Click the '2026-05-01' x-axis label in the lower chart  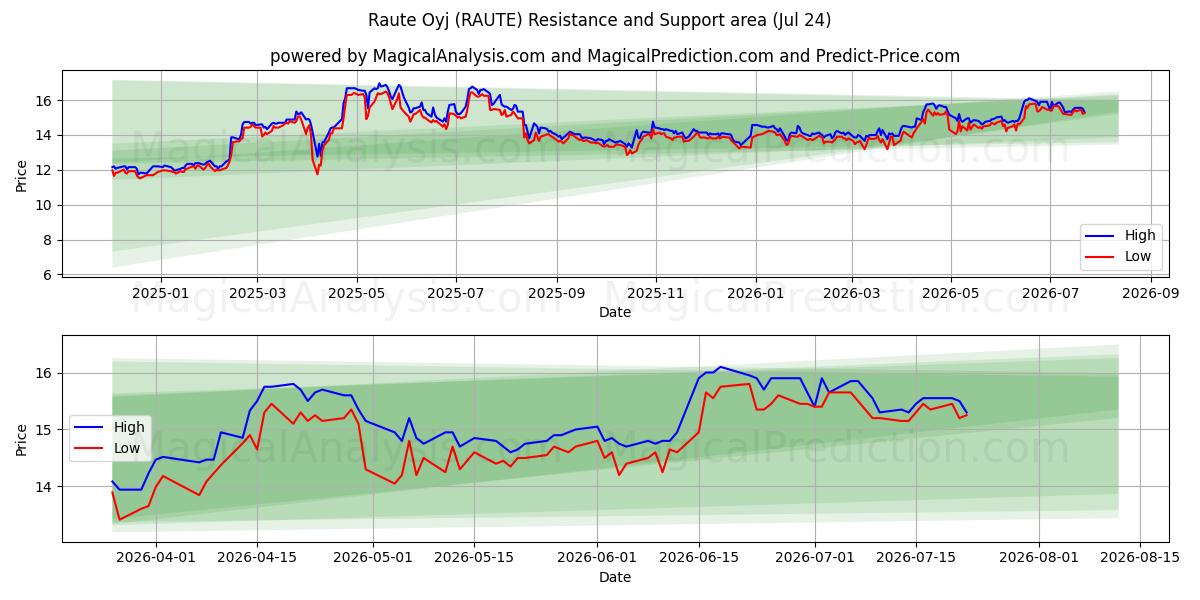(x=373, y=559)
